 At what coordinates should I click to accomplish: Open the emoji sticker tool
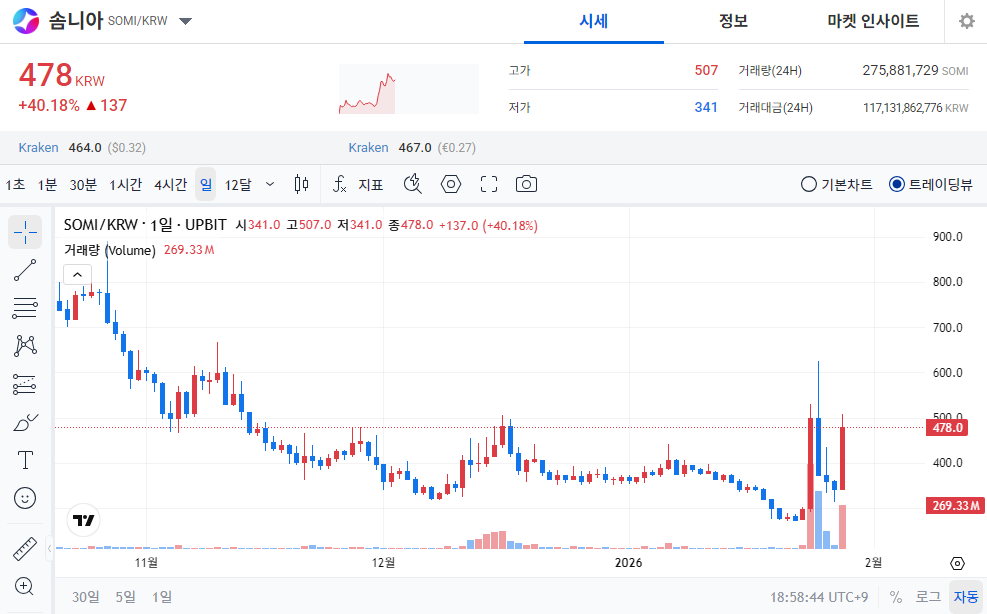click(x=25, y=497)
